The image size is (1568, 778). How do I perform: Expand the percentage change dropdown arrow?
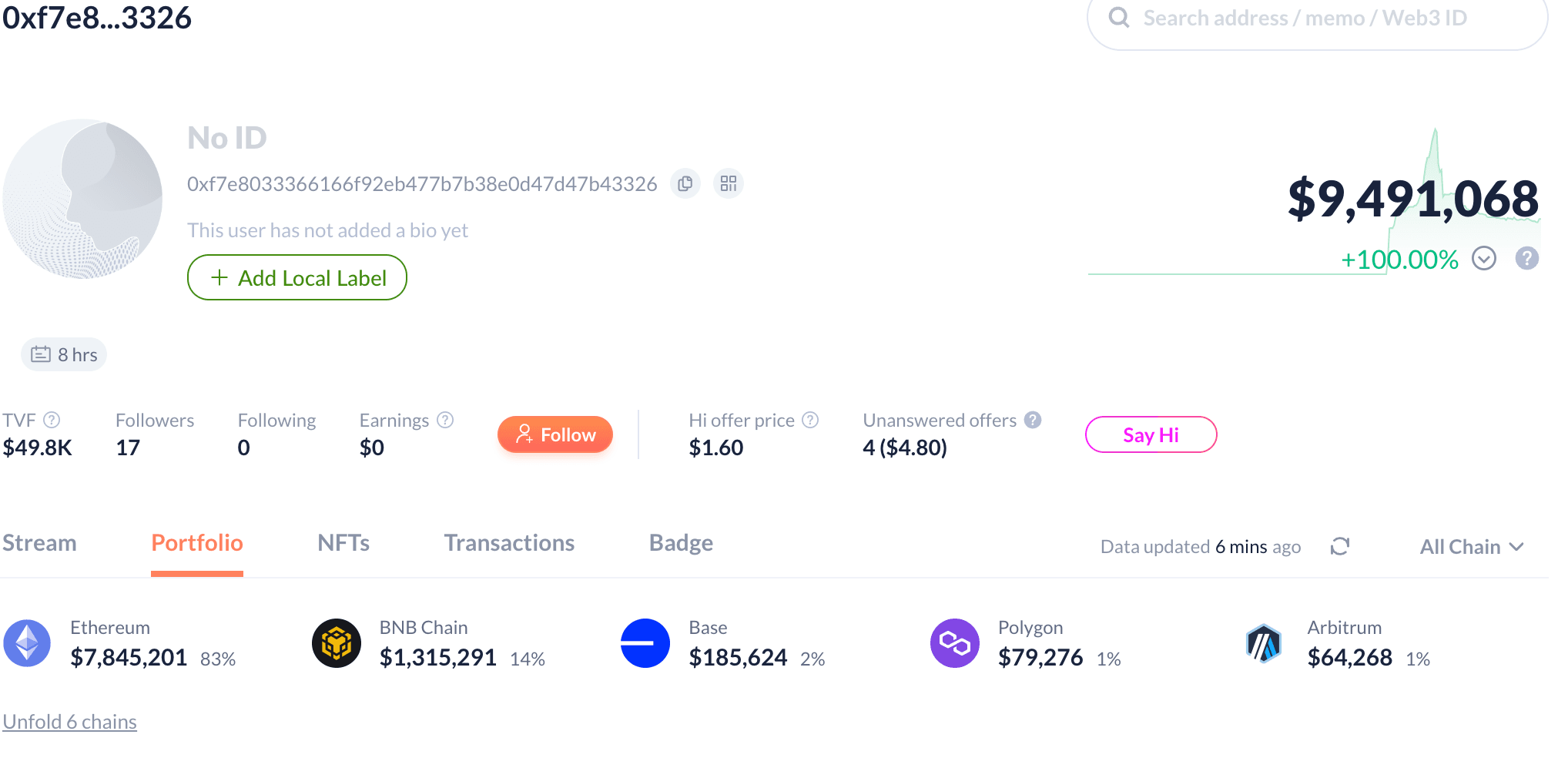click(x=1484, y=259)
